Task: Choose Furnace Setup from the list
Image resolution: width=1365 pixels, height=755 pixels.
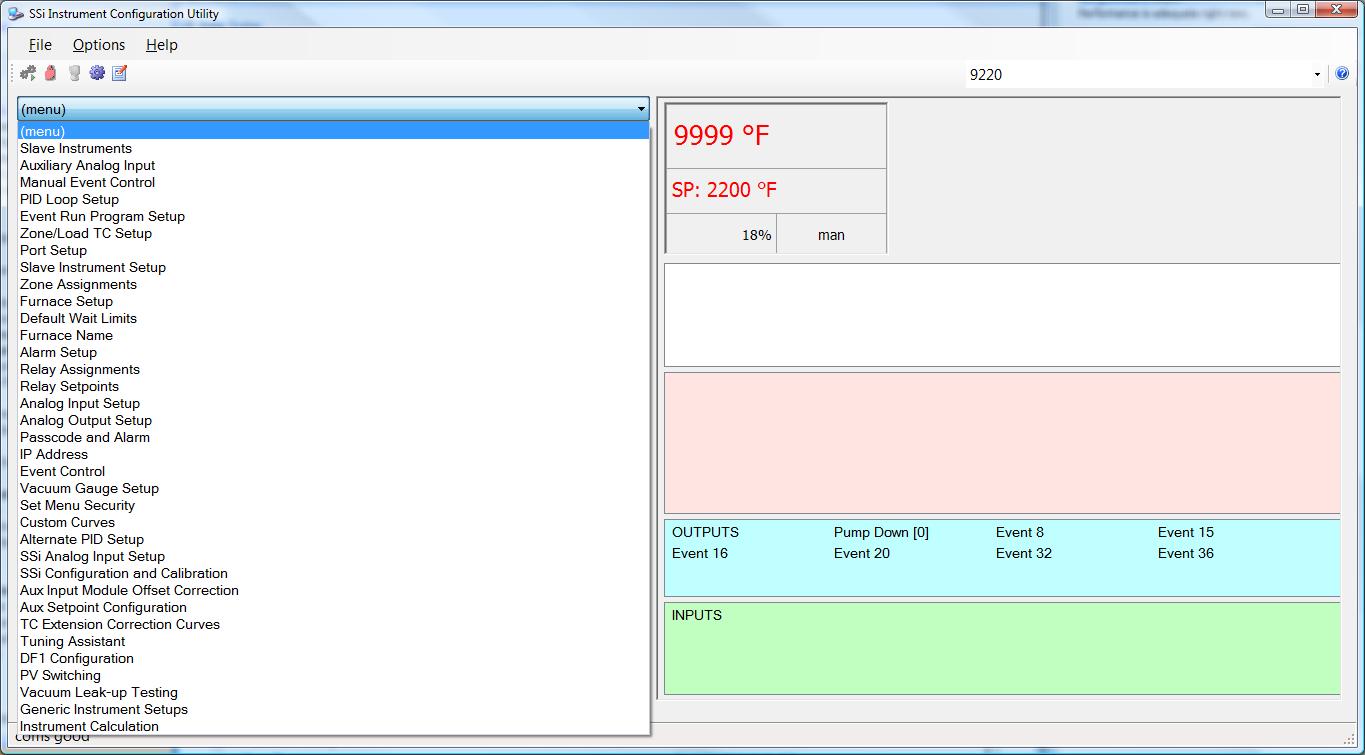Action: pyautogui.click(x=333, y=301)
